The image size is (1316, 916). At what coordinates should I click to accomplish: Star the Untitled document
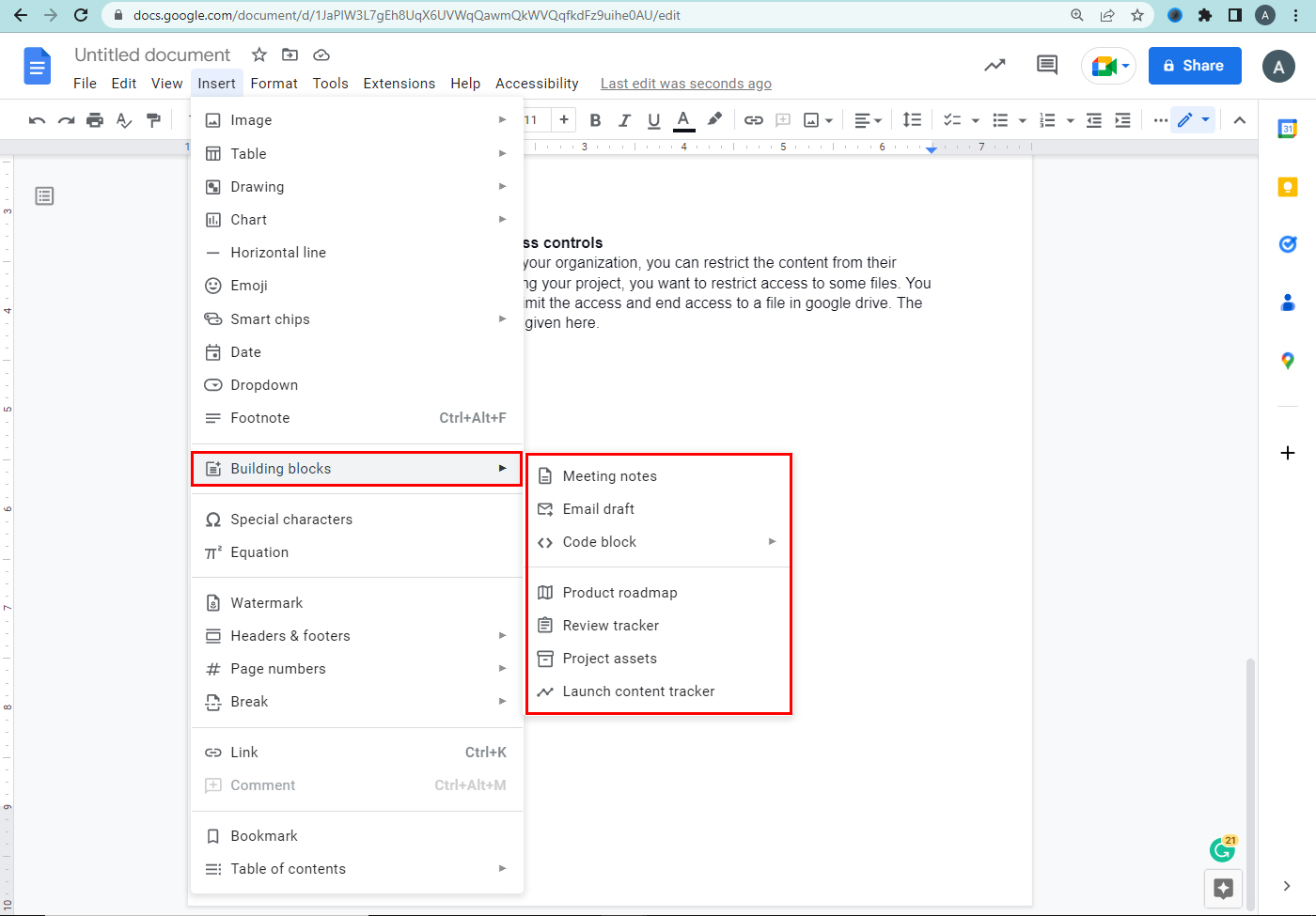pos(259,54)
